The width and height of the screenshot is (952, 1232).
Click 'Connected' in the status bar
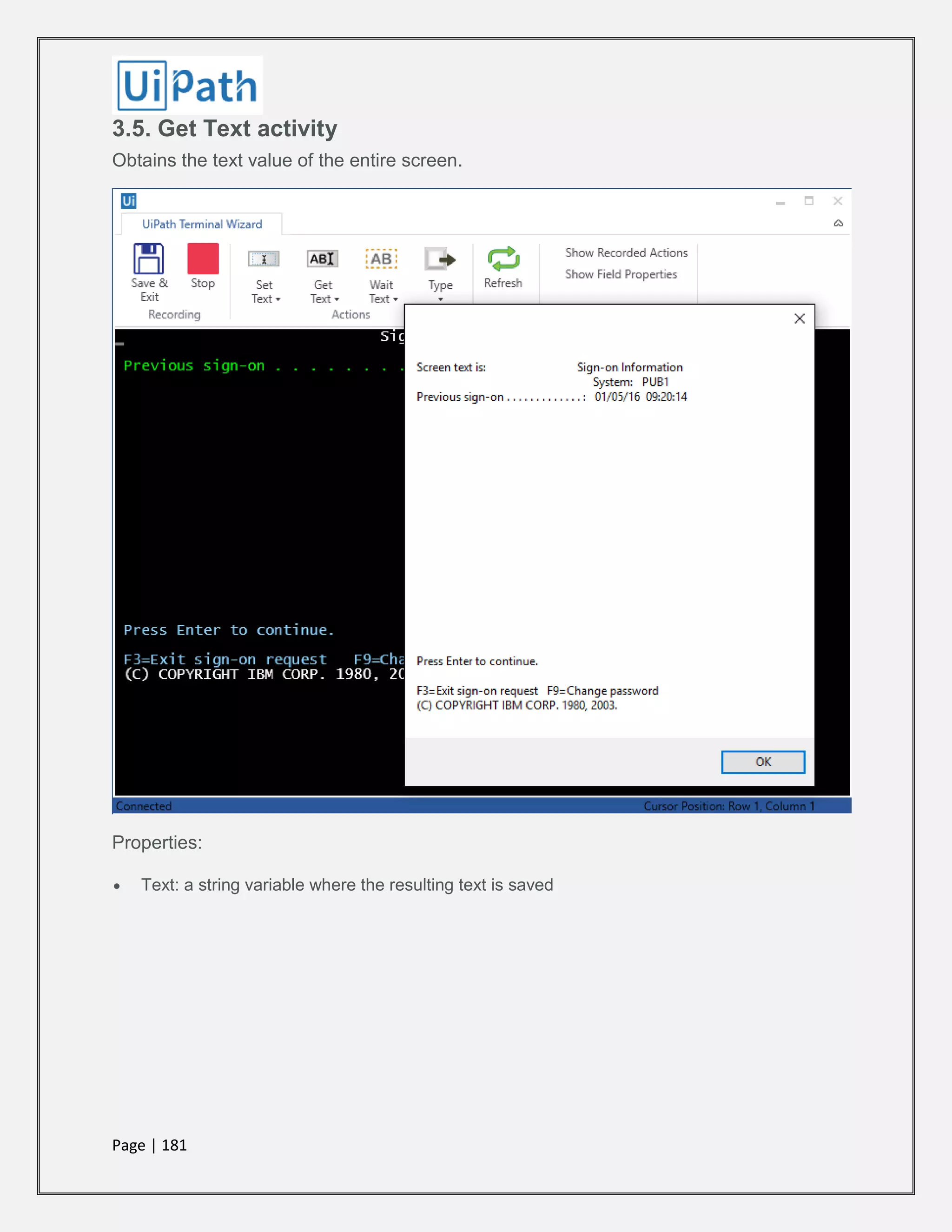[143, 806]
